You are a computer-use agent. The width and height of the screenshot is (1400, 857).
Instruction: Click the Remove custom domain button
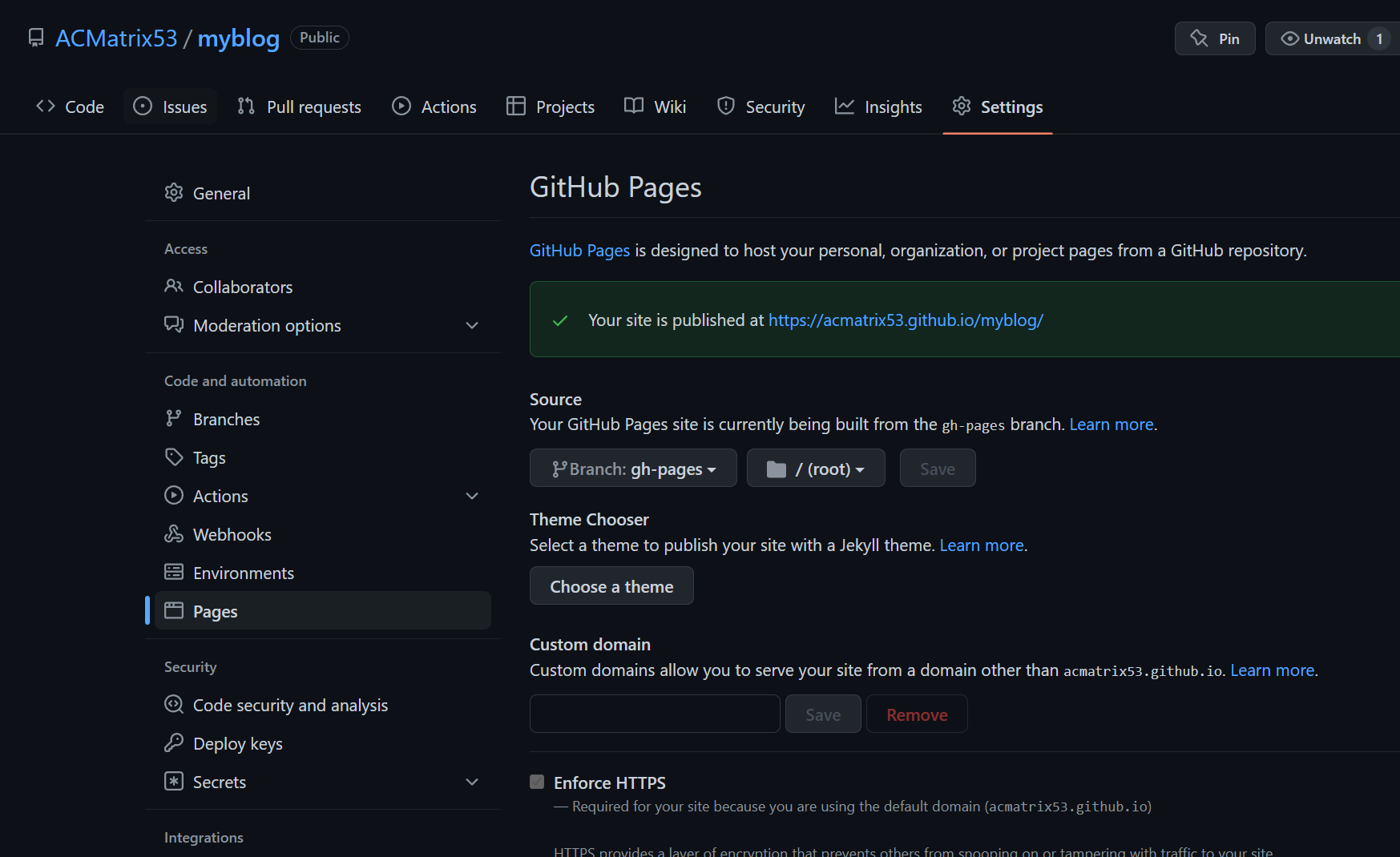(917, 714)
